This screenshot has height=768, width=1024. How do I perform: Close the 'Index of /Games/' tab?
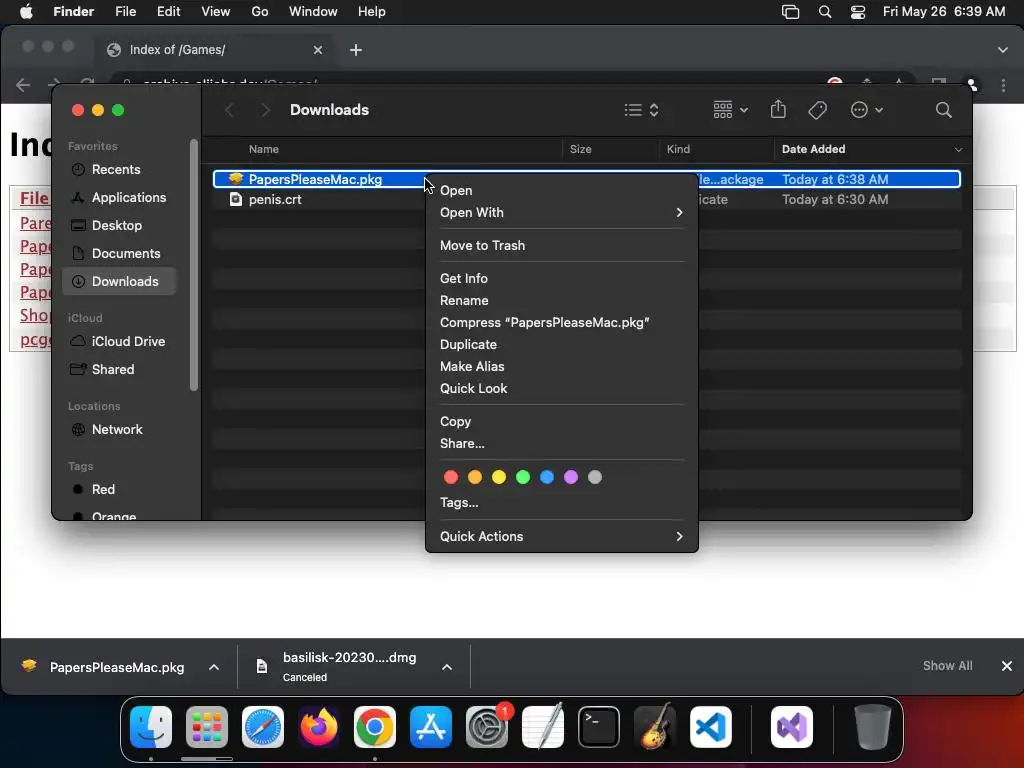317,50
